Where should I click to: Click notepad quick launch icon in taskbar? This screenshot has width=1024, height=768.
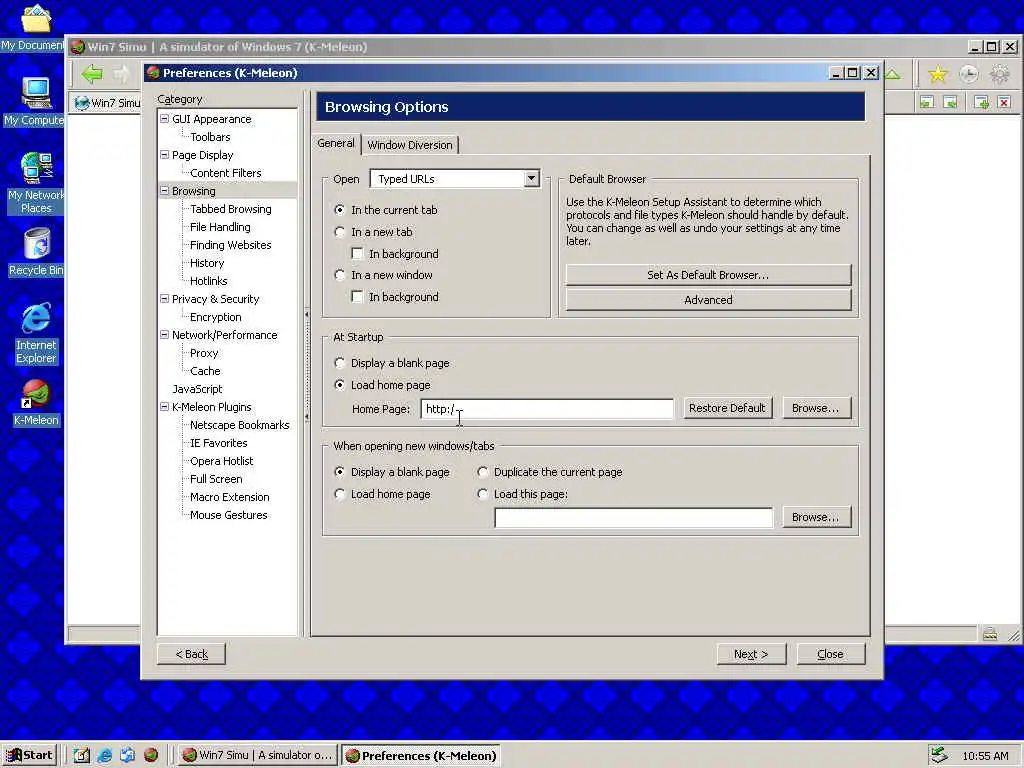(82, 755)
